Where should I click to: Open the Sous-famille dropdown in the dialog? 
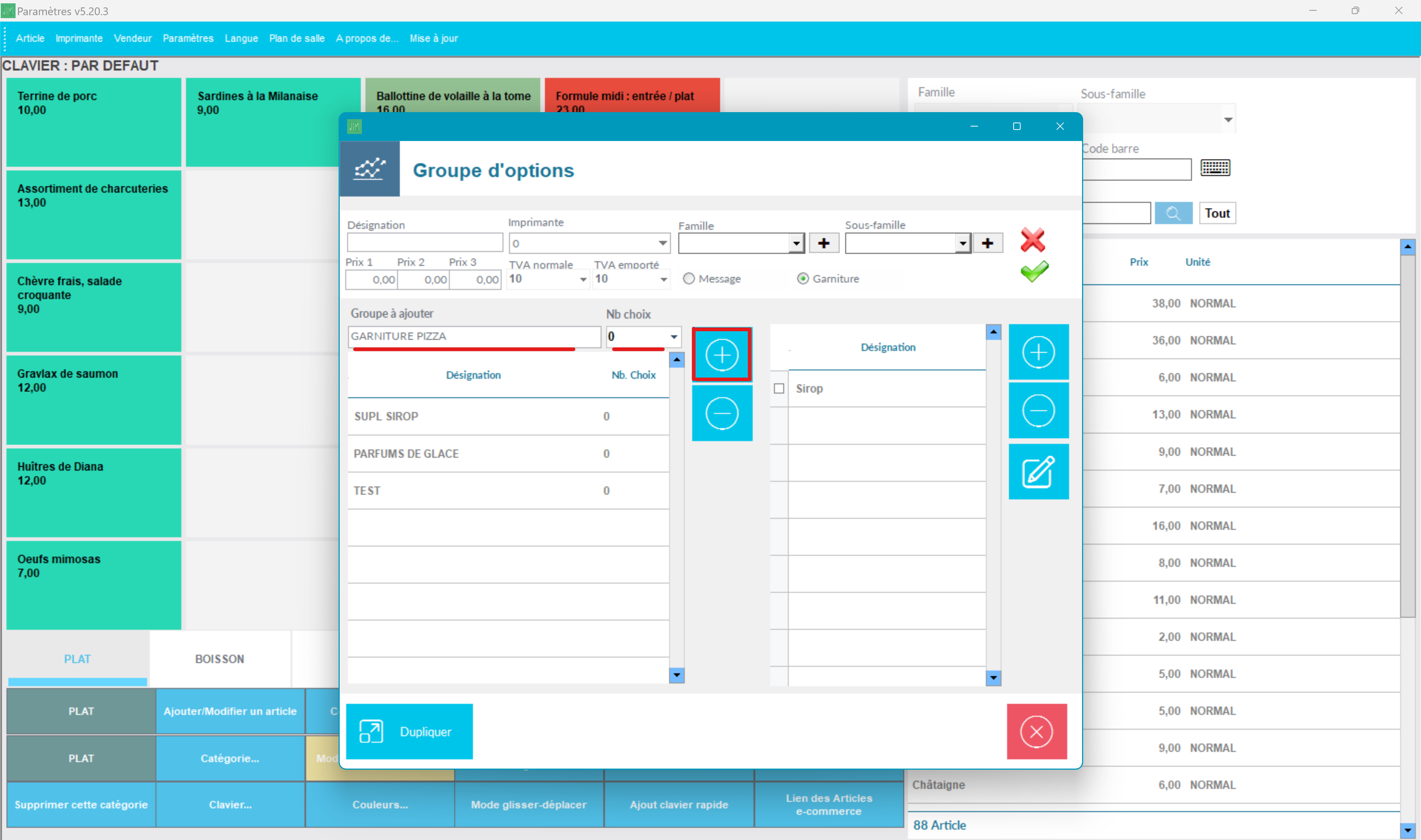[x=963, y=243]
